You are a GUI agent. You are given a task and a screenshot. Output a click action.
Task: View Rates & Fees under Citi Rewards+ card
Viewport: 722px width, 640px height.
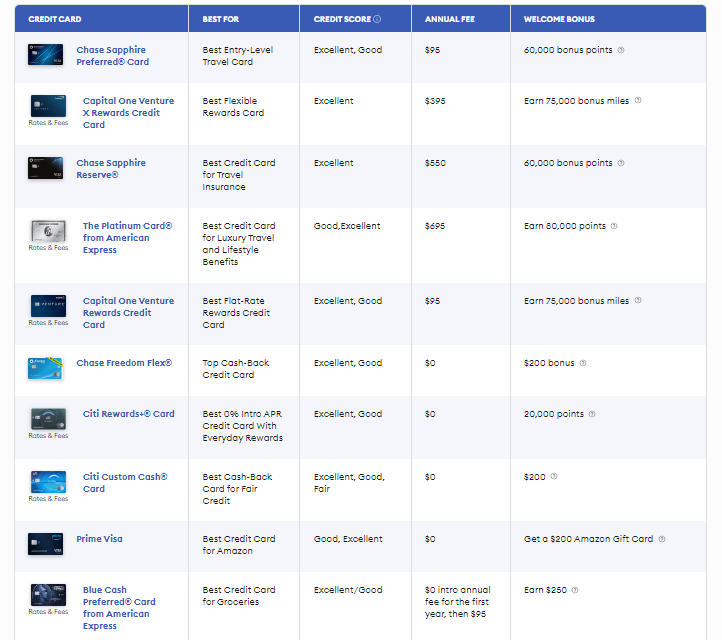coord(48,436)
